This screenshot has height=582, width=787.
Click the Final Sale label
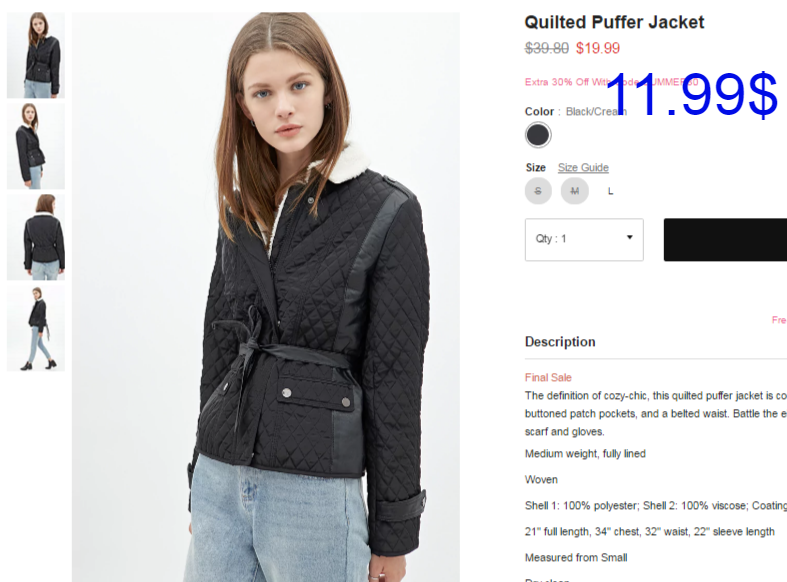548,377
